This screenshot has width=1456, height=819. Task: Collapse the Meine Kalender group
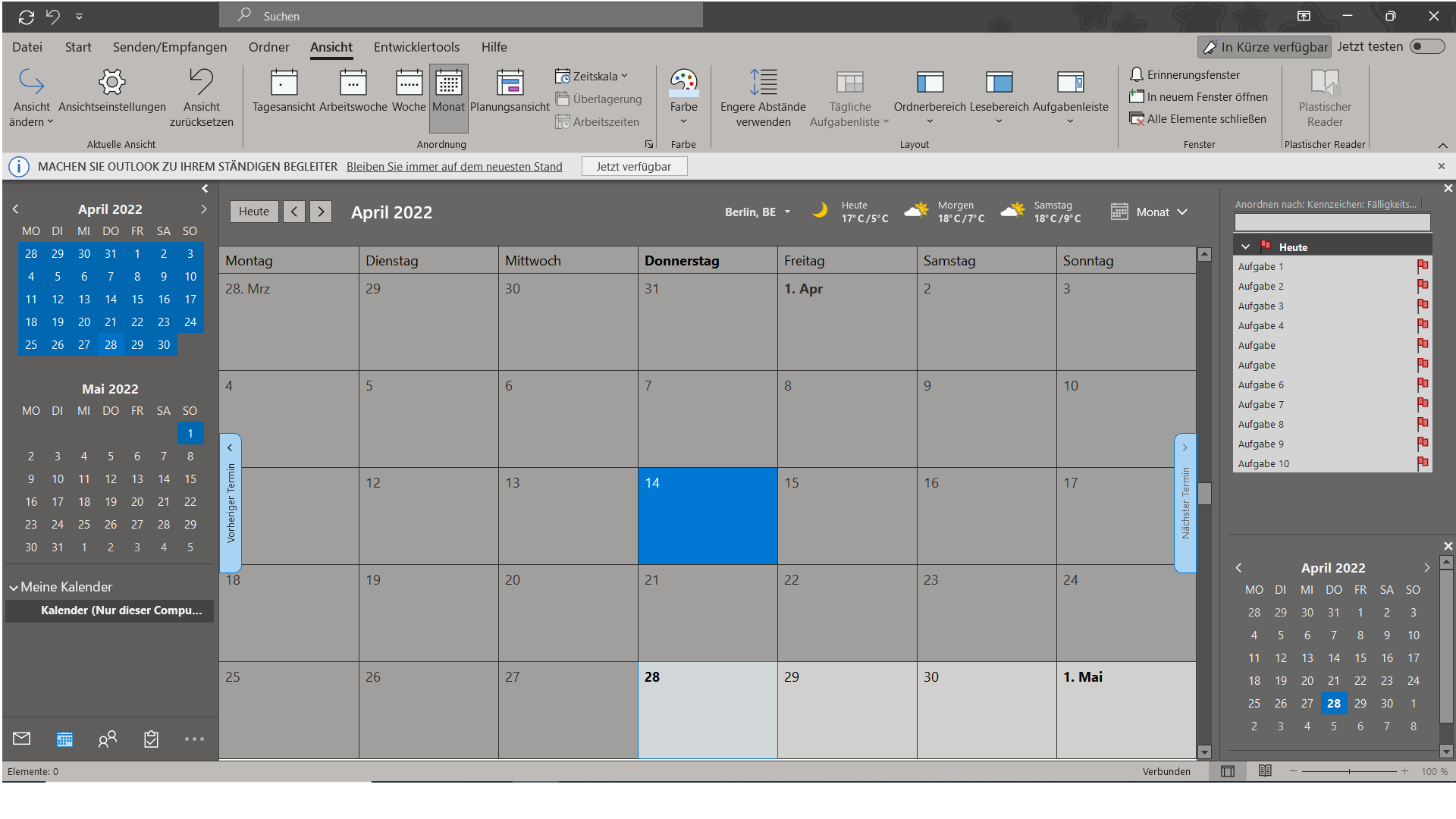pyautogui.click(x=14, y=588)
